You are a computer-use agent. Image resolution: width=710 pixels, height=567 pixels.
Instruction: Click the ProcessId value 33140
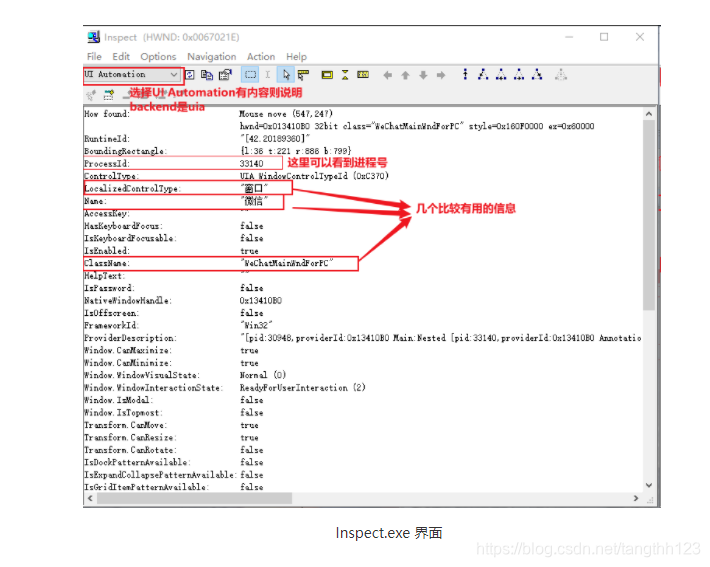251,163
